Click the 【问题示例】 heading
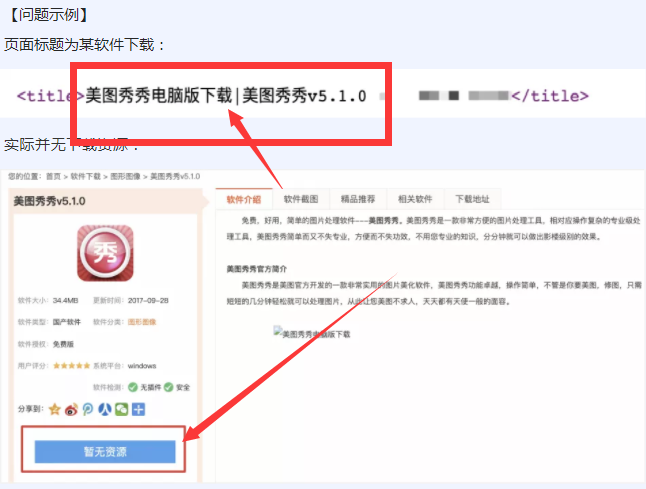646x489 pixels. click(x=48, y=15)
